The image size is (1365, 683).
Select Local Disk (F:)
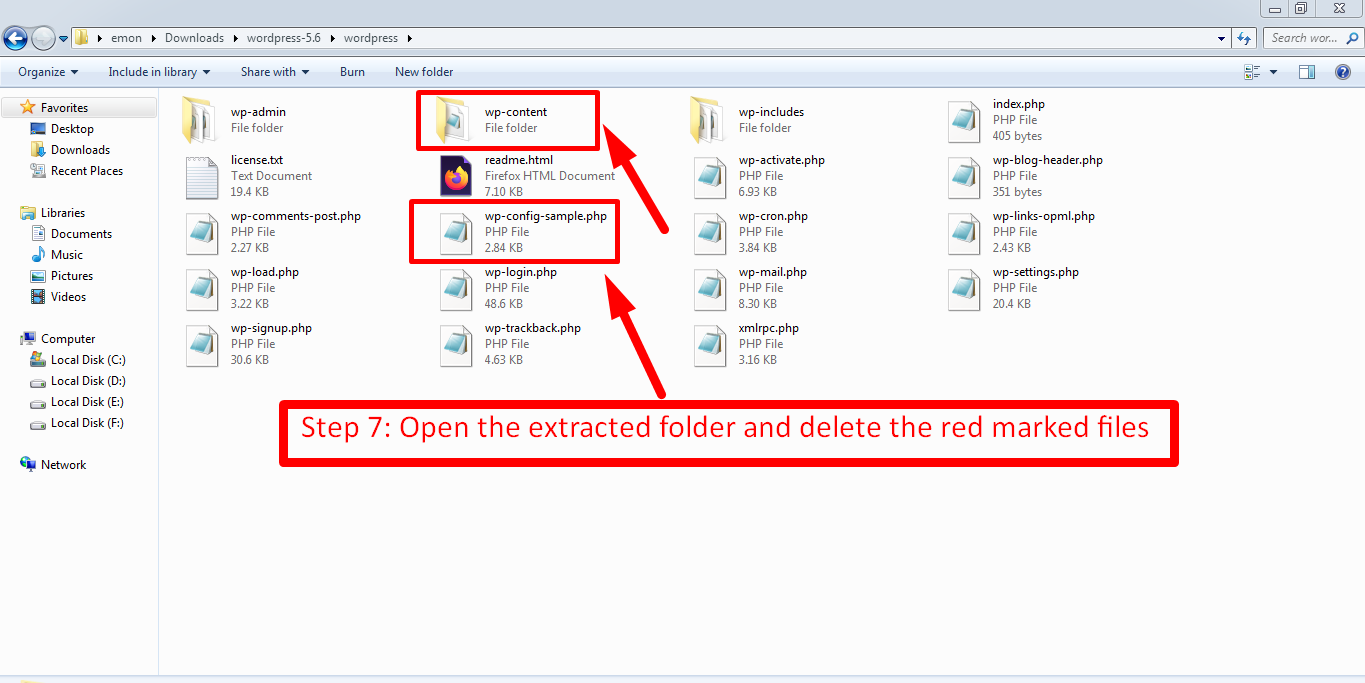coord(88,423)
